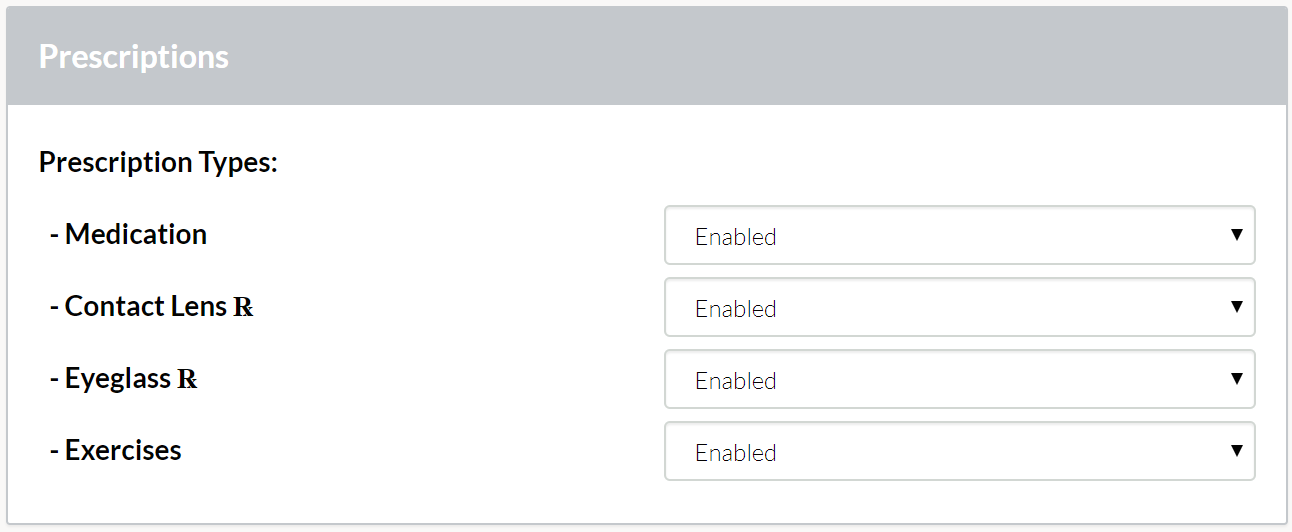Click the Eyeglass dropdown arrow
The width and height of the screenshot is (1292, 532).
pos(1237,379)
